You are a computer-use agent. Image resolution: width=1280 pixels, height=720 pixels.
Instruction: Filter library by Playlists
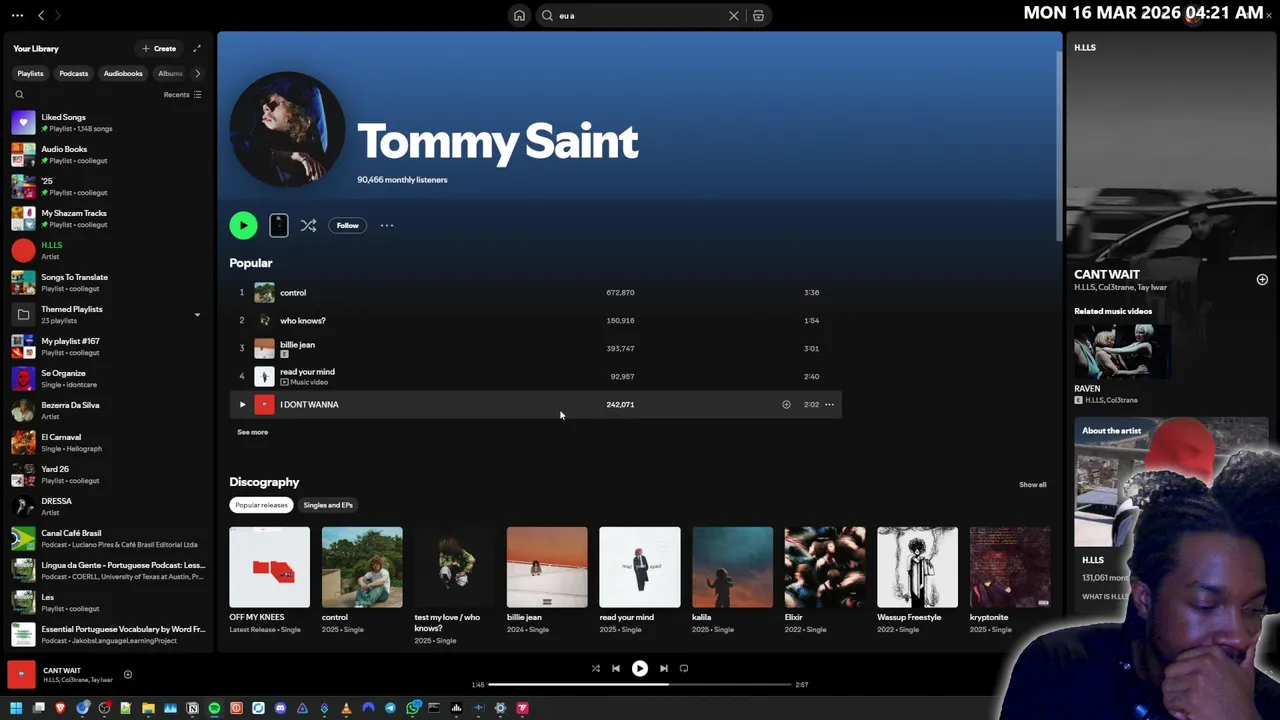click(x=30, y=73)
